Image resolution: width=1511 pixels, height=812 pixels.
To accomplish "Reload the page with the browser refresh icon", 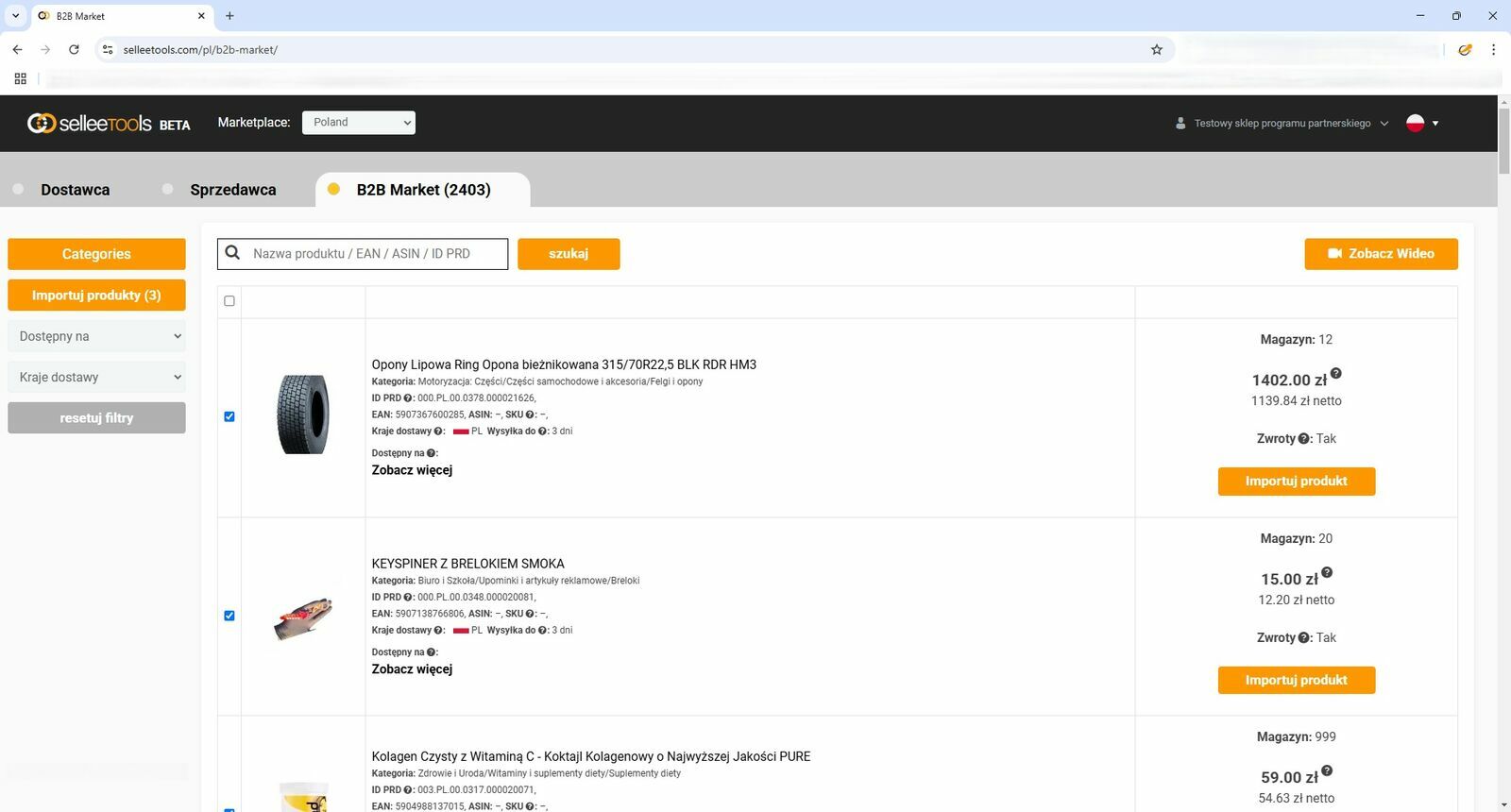I will point(74,50).
